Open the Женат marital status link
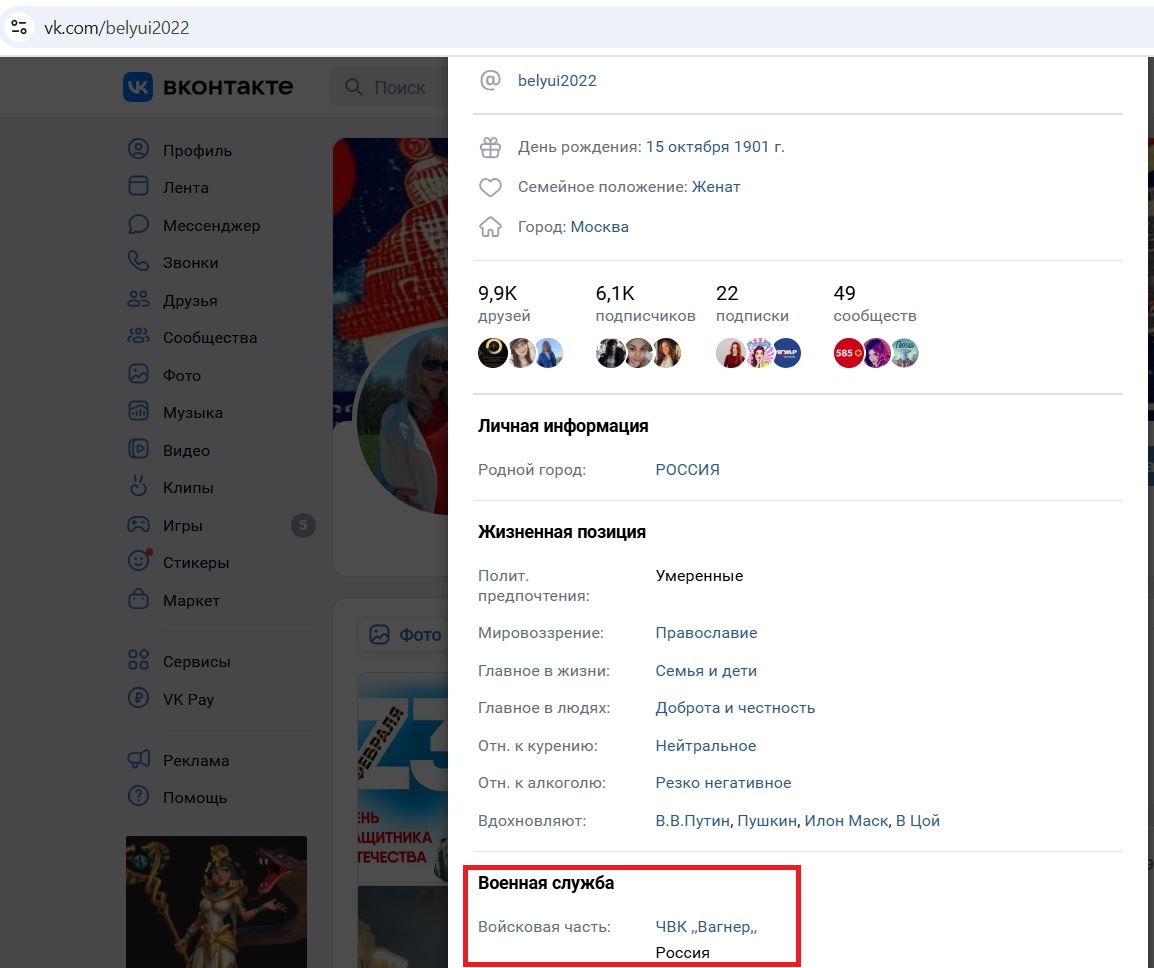Image resolution: width=1154 pixels, height=968 pixels. point(716,186)
